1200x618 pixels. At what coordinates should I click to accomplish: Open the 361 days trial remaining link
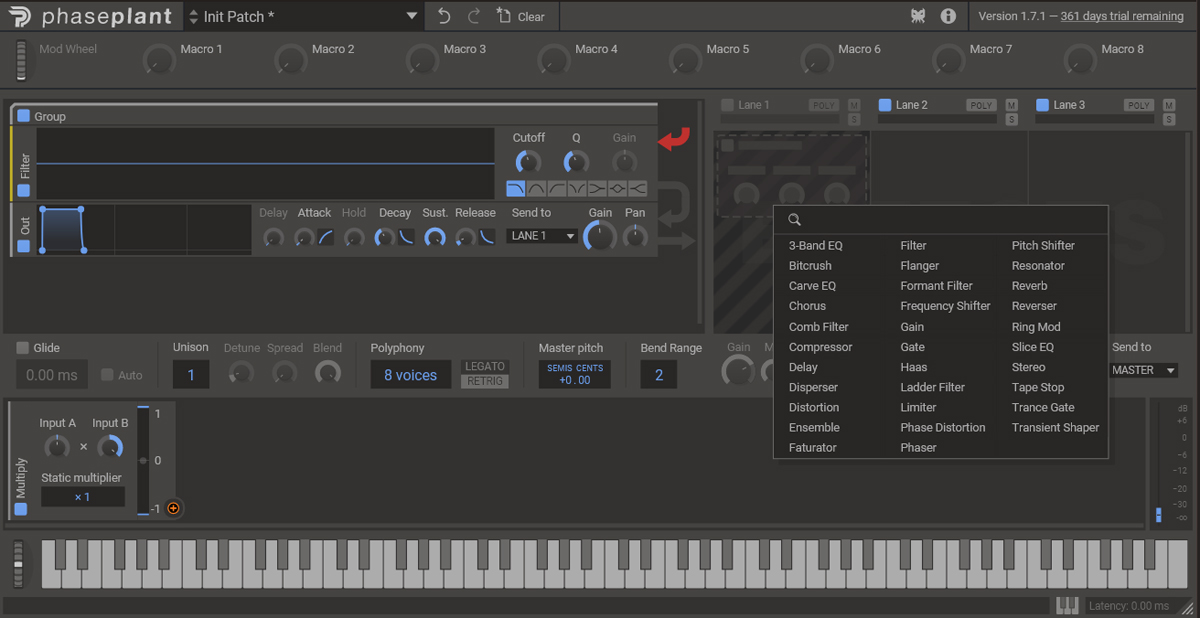tap(1122, 16)
